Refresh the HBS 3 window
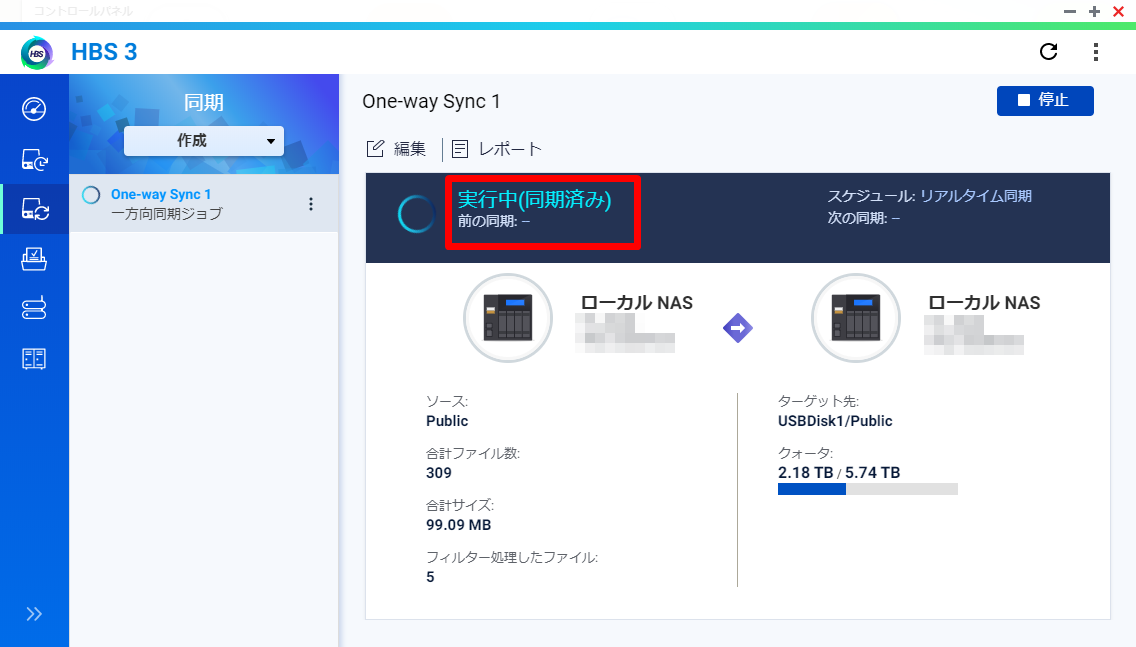1136x647 pixels. 1048,51
